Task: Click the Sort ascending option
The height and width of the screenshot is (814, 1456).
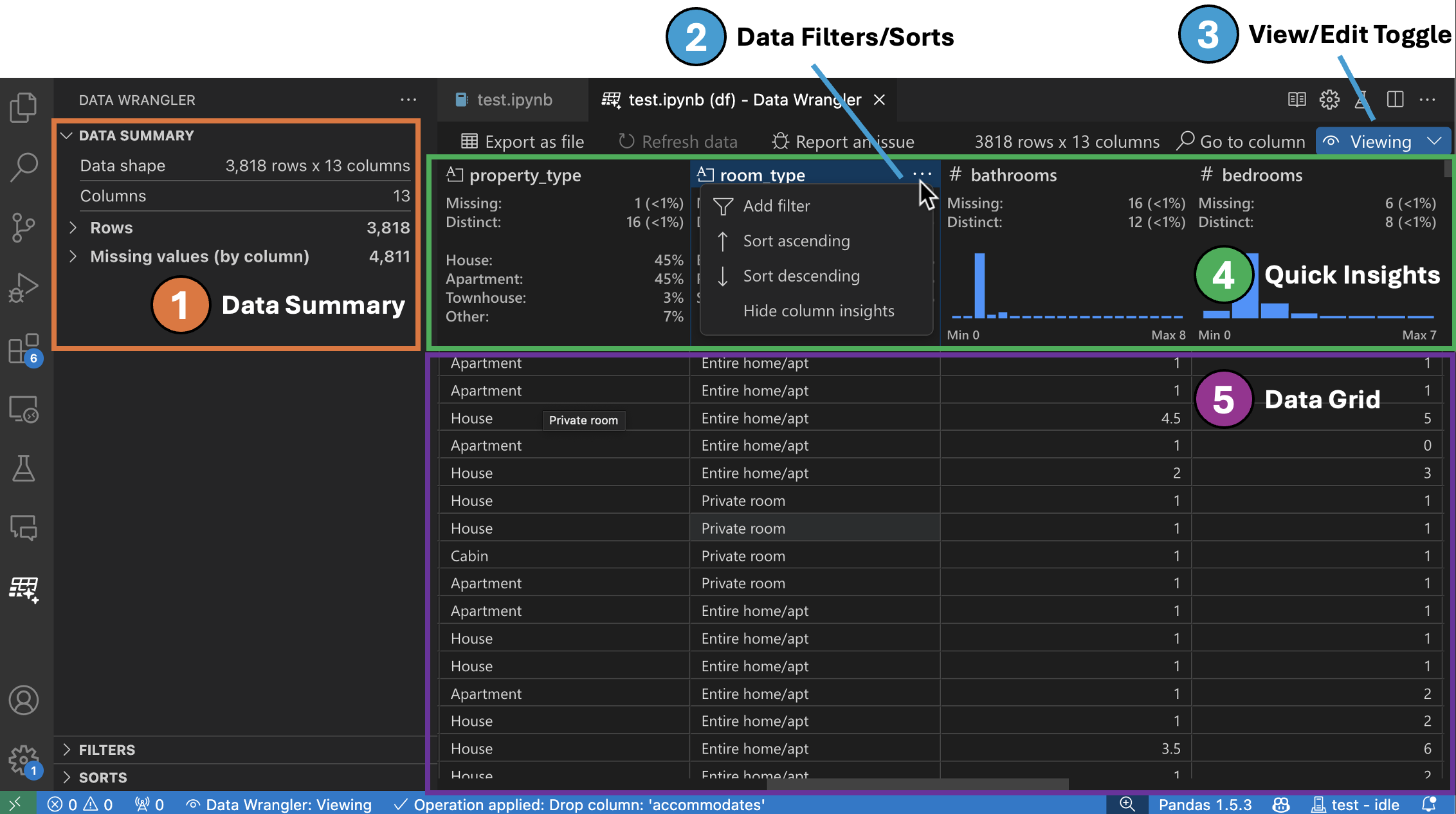Action: [x=796, y=240]
